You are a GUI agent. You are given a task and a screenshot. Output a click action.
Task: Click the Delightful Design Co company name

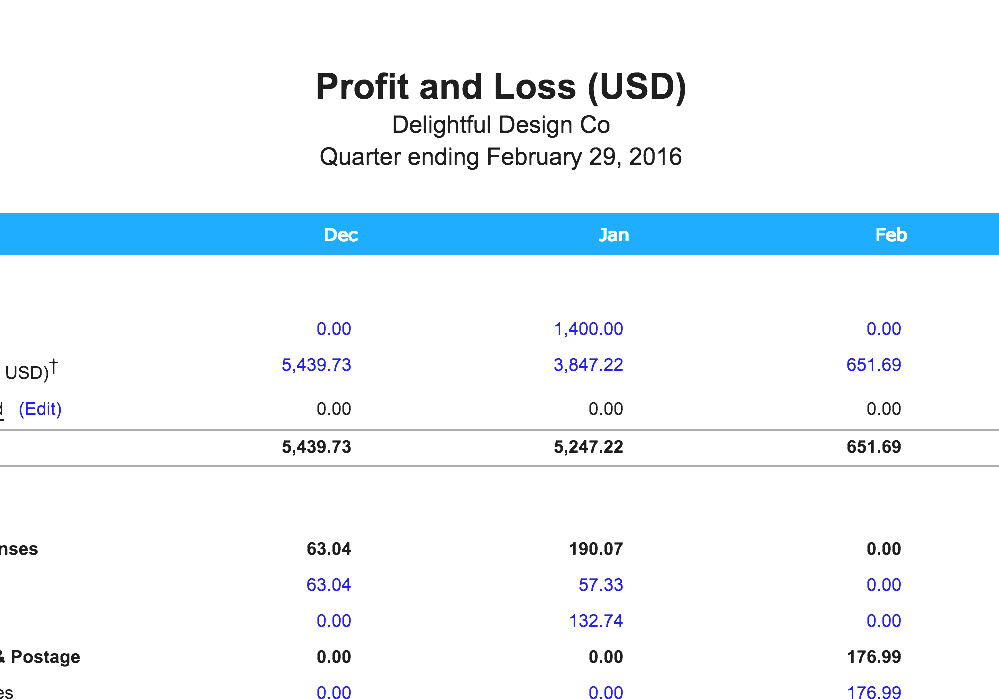pos(500,124)
